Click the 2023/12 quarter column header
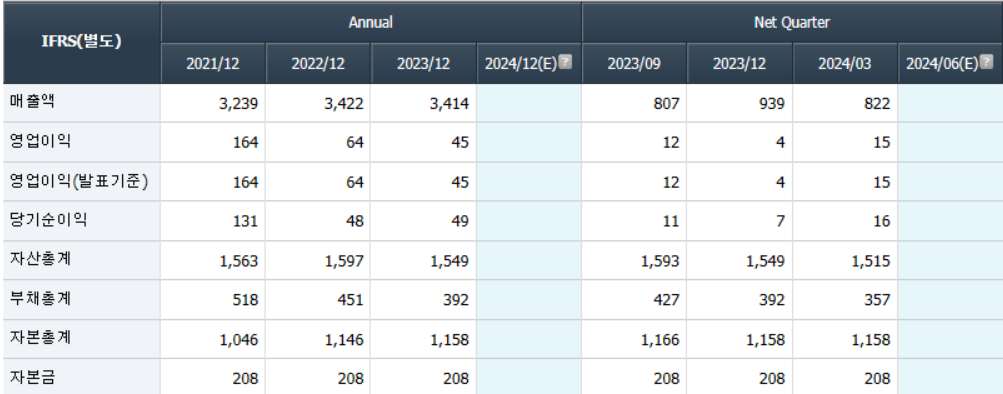1003x394 pixels. 739,63
